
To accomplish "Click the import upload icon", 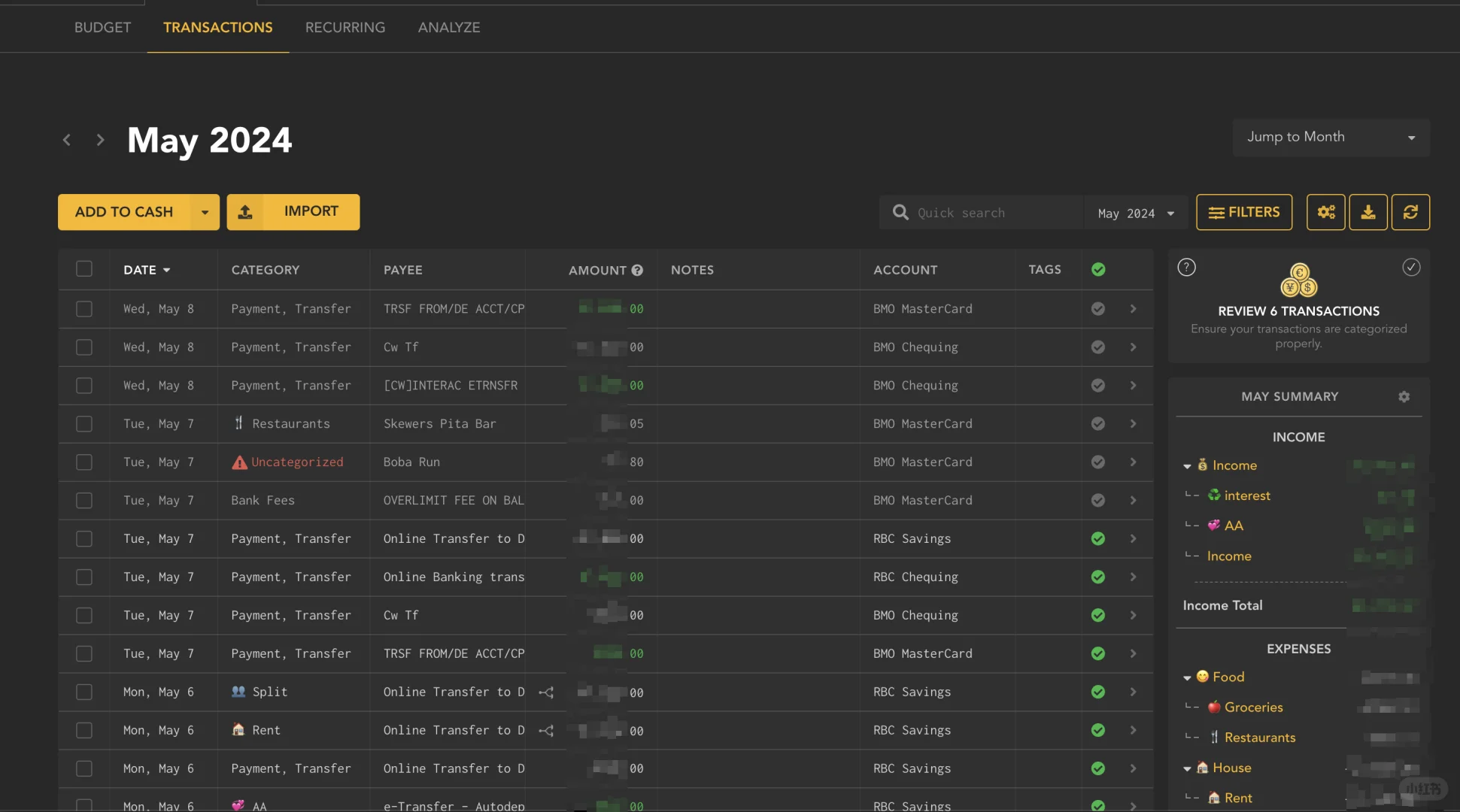I will (x=245, y=212).
